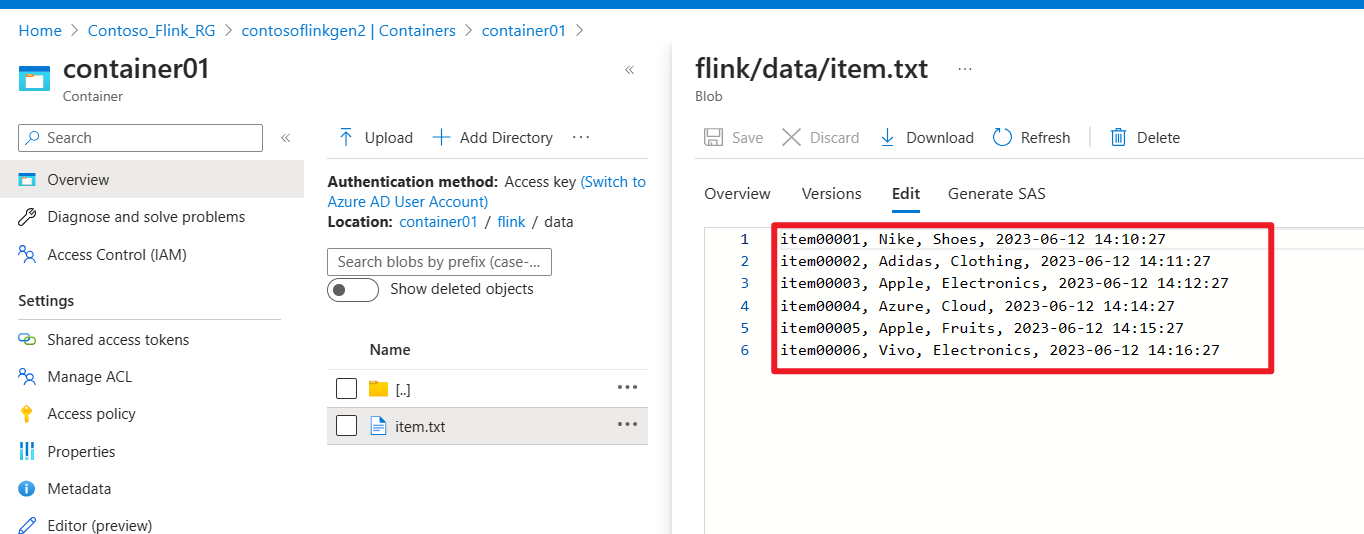Click the Refresh icon for the blob
1364x534 pixels.
pos(1002,138)
